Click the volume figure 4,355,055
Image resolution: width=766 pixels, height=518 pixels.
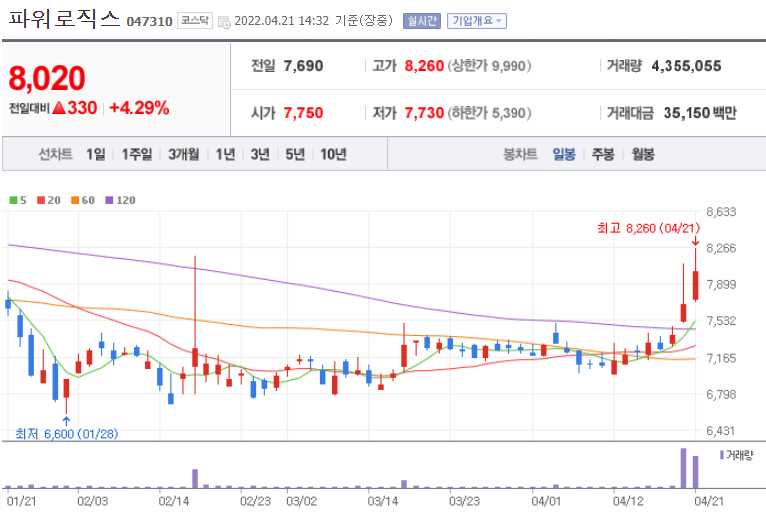686,66
